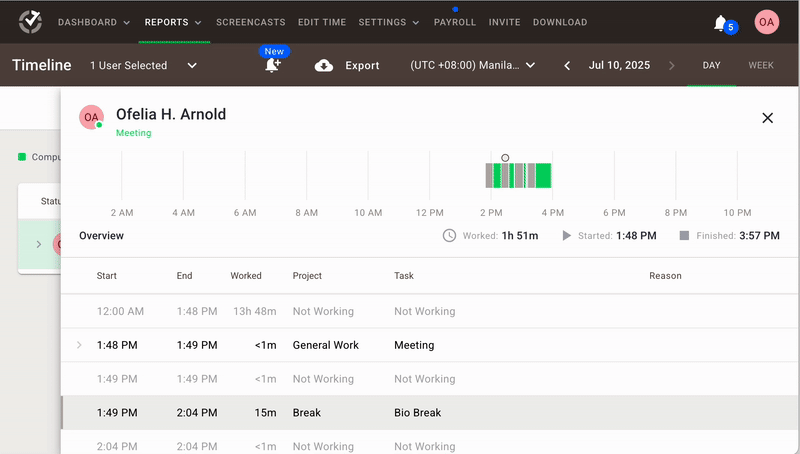Click the Started play triangle icon

tap(566, 236)
